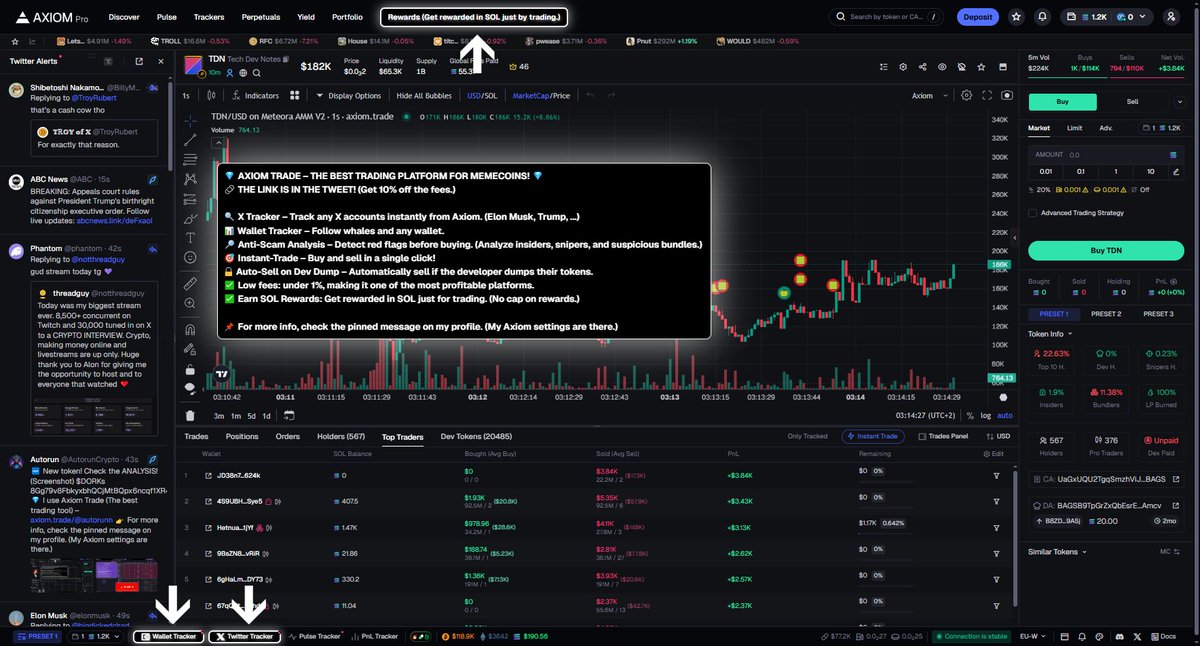Click the AMOUNT input field

coord(1105,155)
